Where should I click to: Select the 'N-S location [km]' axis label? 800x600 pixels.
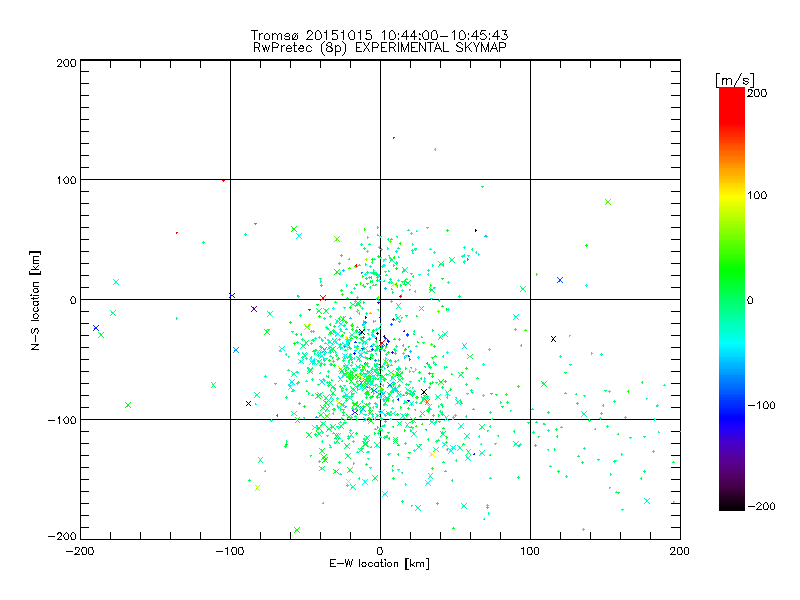pyautogui.click(x=35, y=300)
